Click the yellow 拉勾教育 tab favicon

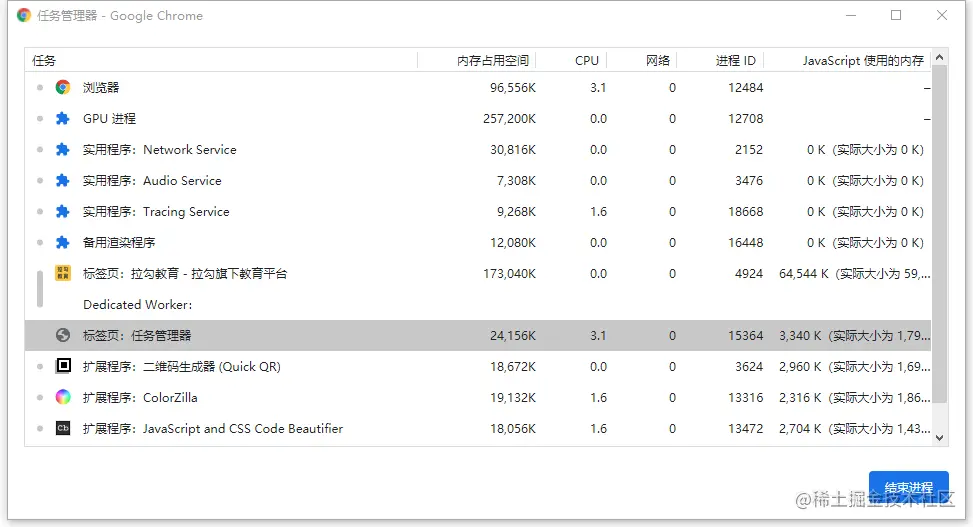[x=63, y=273]
